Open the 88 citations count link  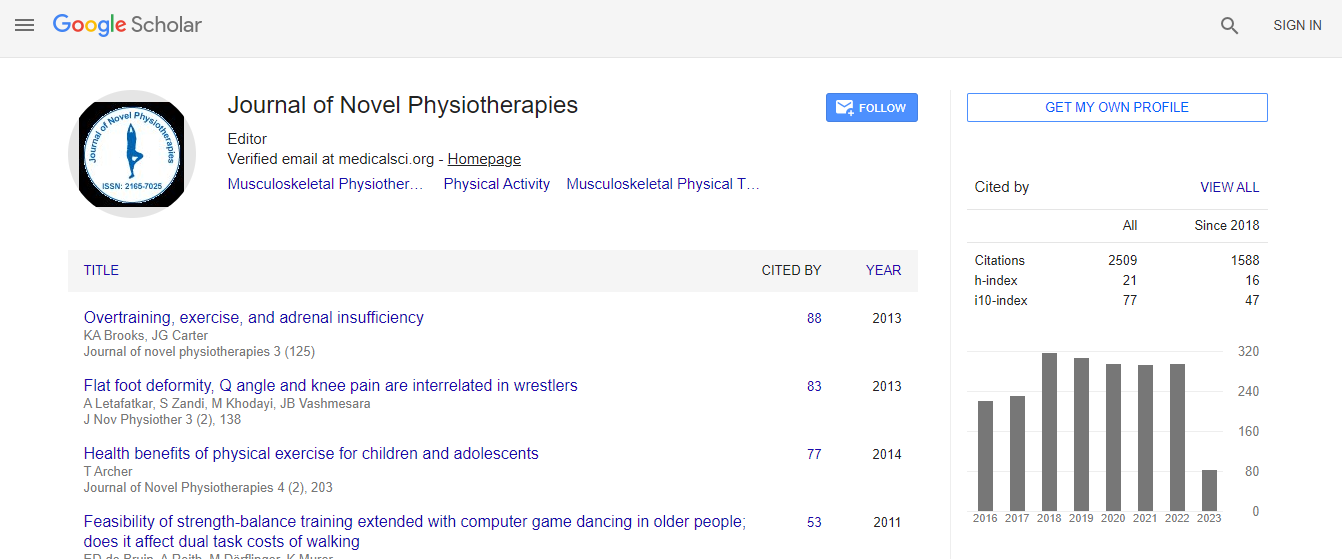coord(814,318)
